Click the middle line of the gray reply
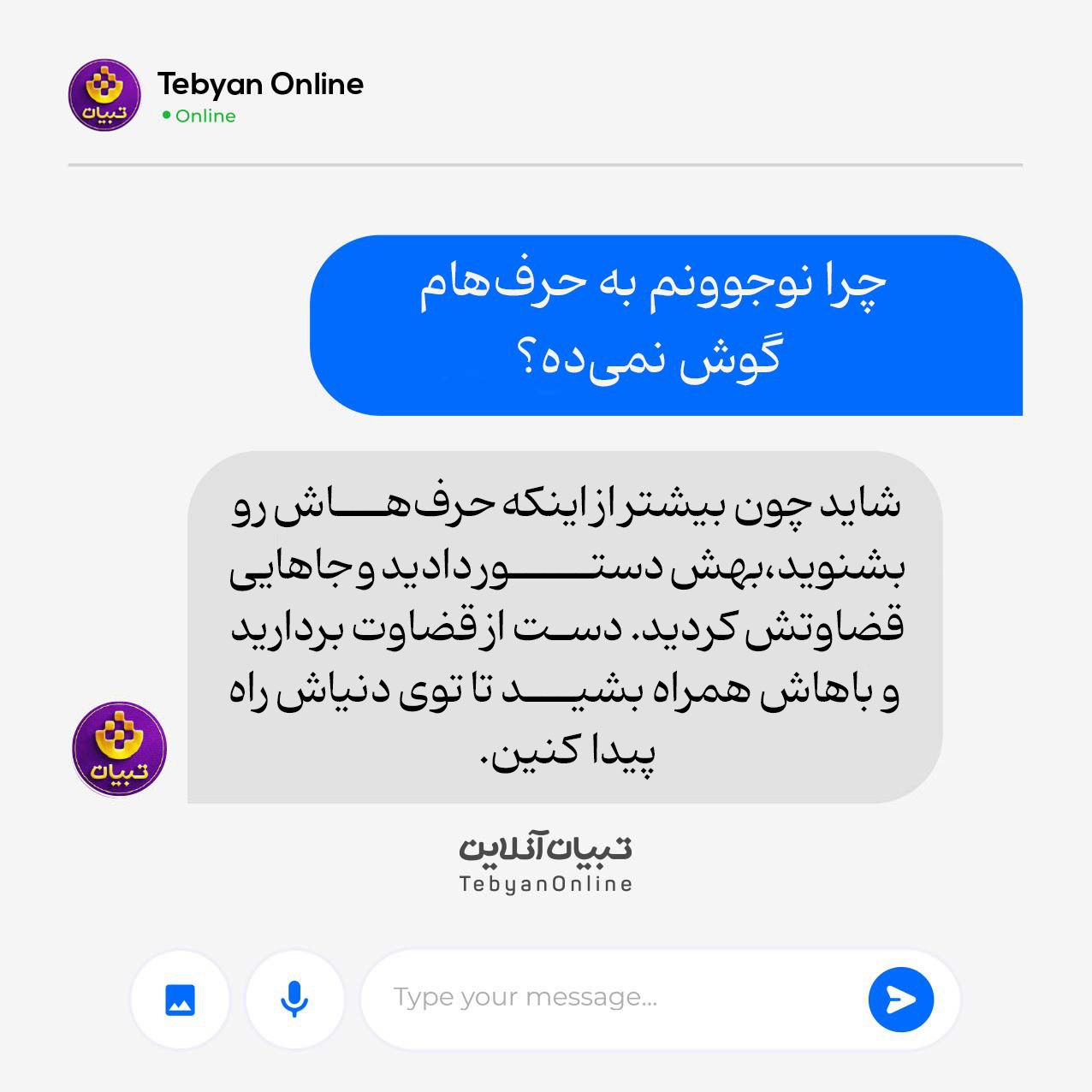Screen dimensions: 1092x1092 tap(567, 629)
